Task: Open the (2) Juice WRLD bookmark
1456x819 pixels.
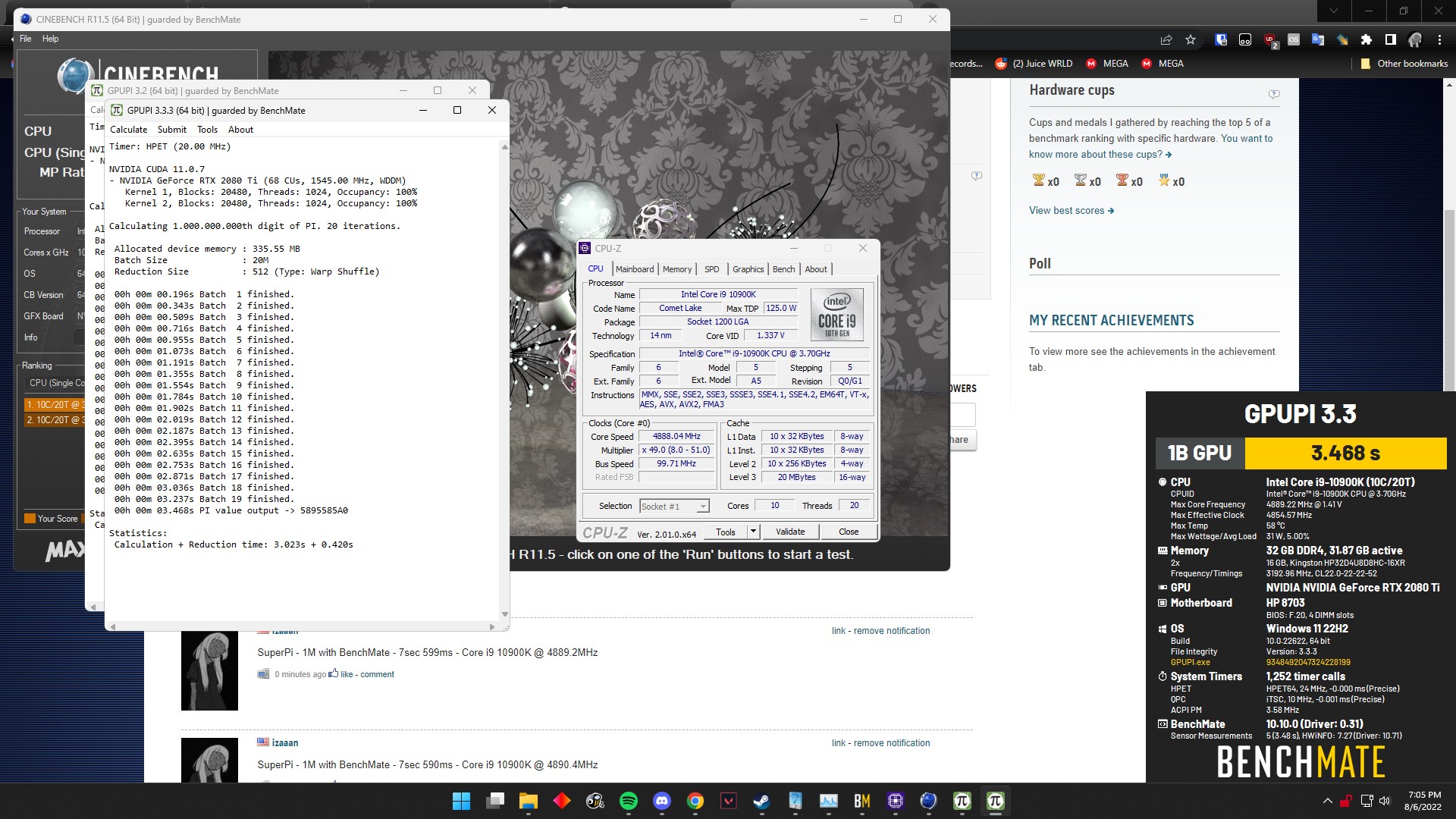Action: 1034,64
